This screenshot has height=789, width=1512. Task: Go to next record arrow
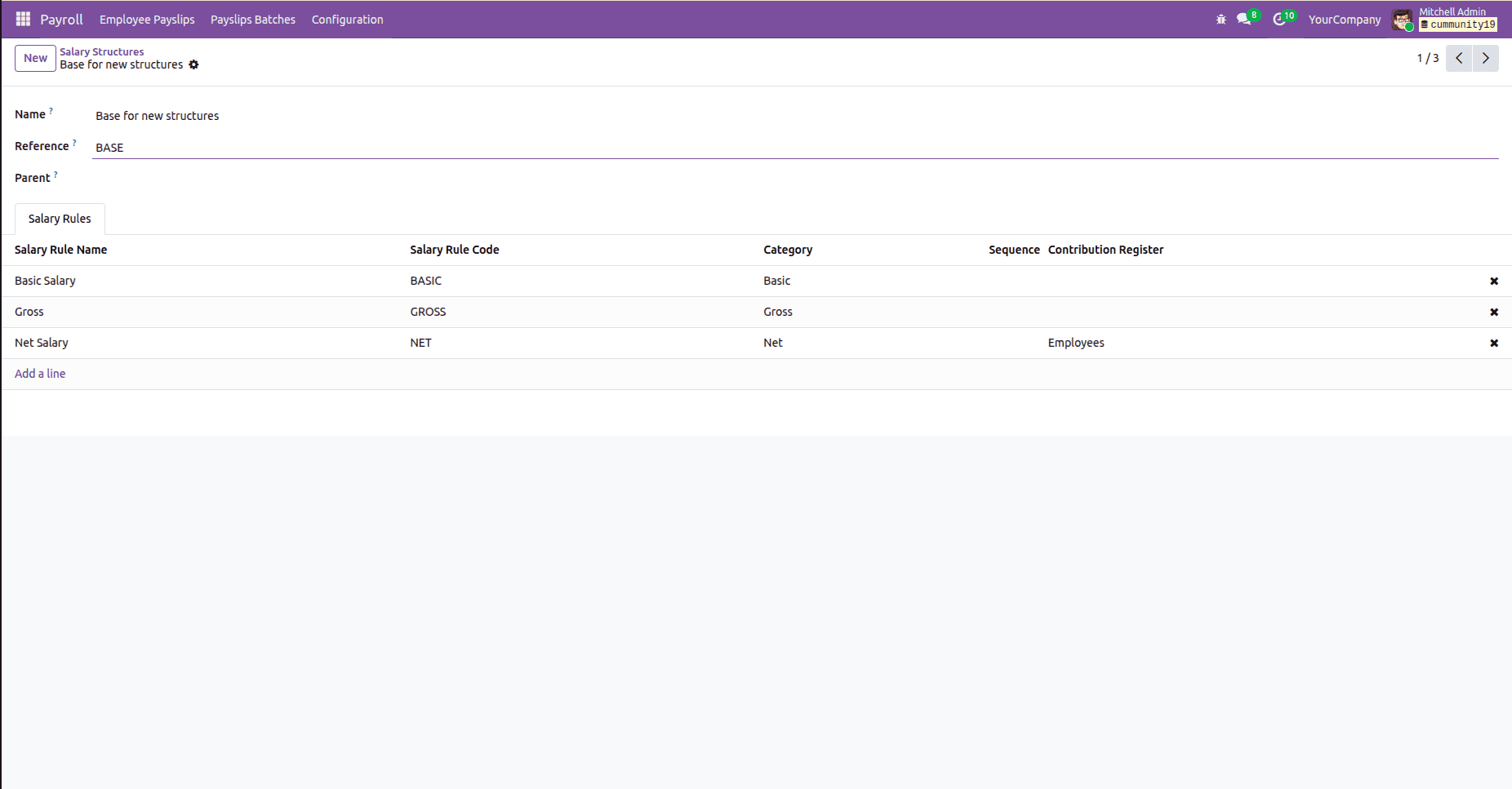1486,58
